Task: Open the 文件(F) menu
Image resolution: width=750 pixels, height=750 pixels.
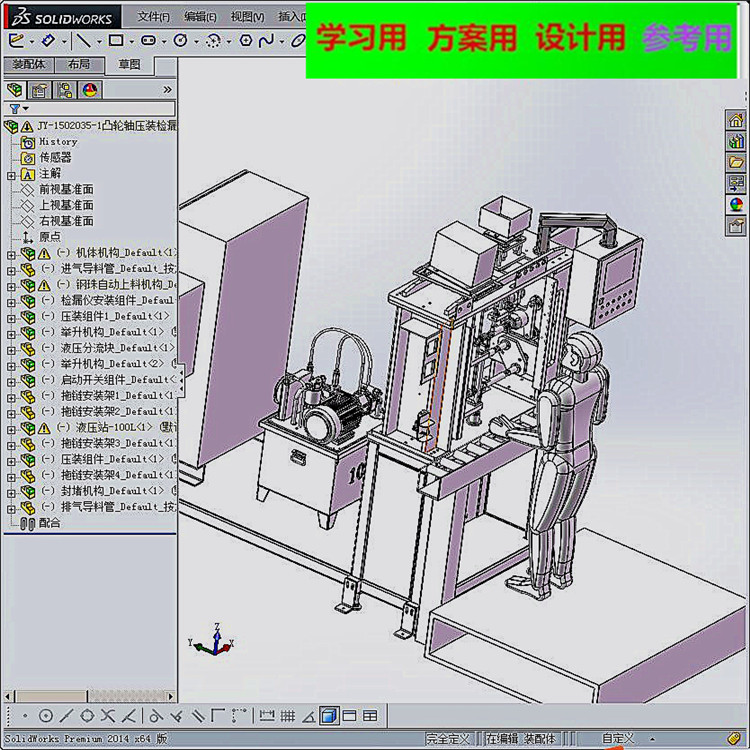Action: point(154,17)
